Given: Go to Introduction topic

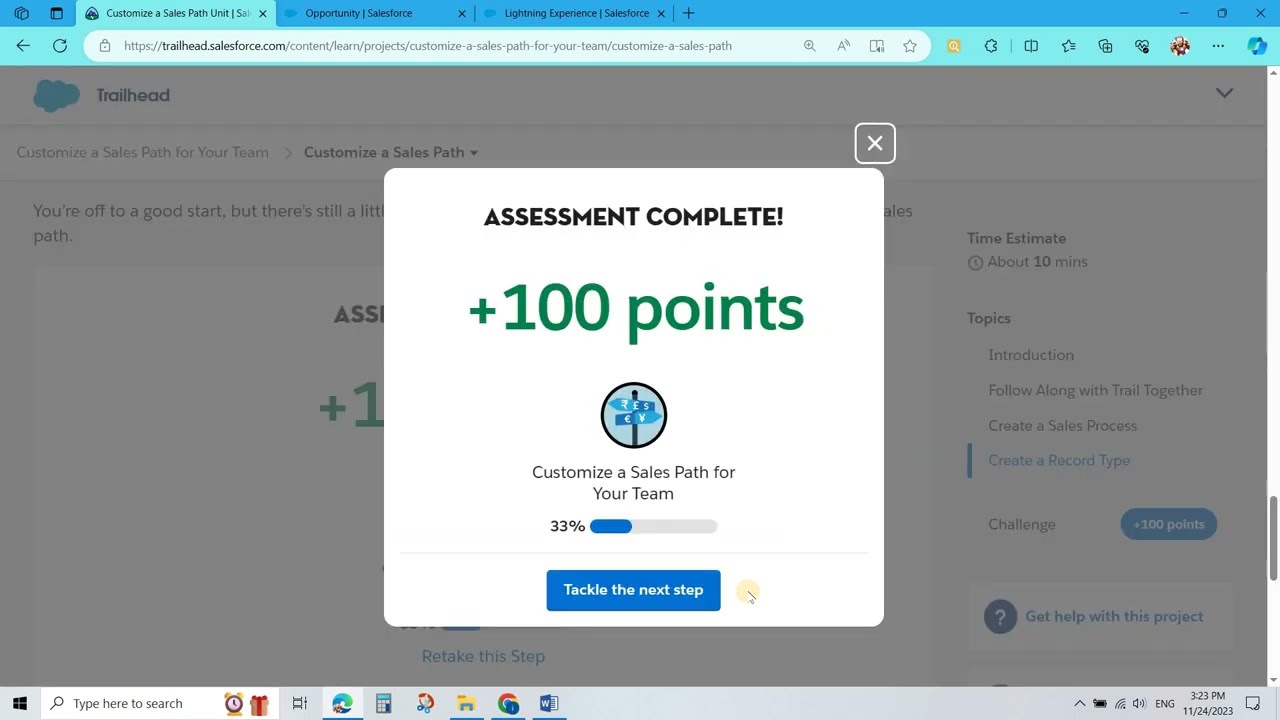Looking at the screenshot, I should [x=1031, y=355].
